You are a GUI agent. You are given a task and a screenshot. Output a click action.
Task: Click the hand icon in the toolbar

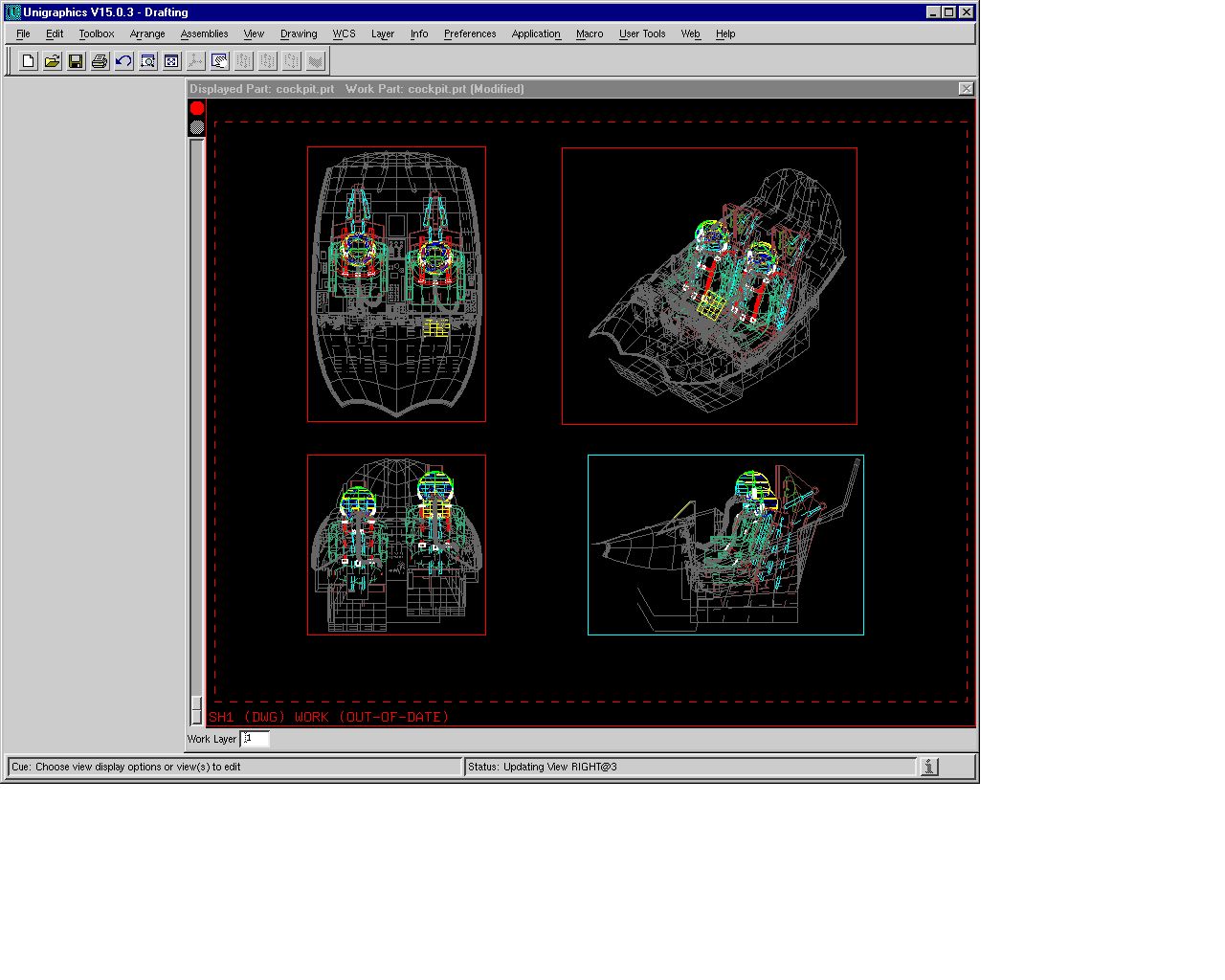tap(219, 61)
